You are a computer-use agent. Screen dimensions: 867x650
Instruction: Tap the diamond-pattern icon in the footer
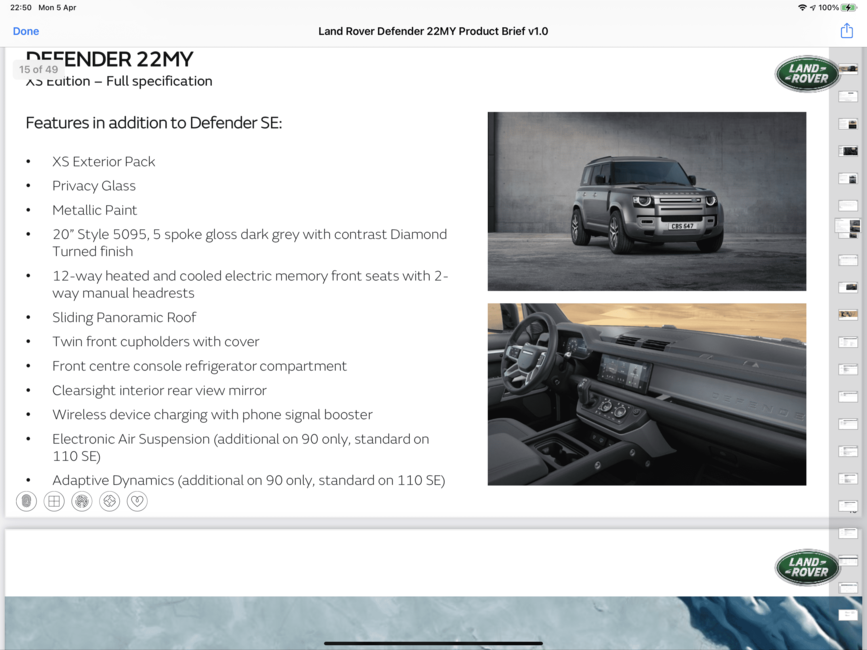click(x=109, y=501)
